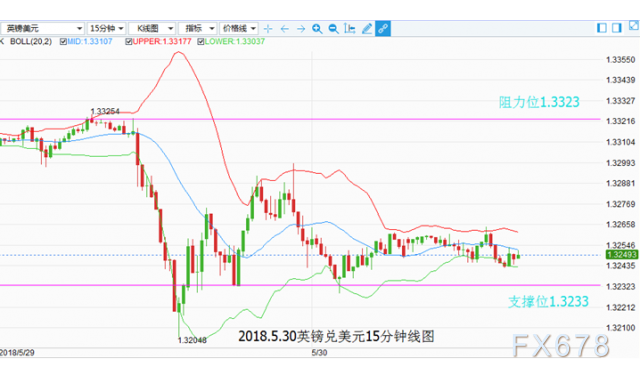Click the 1.33254 high price label
This screenshot has width=640, height=381.
pos(105,111)
